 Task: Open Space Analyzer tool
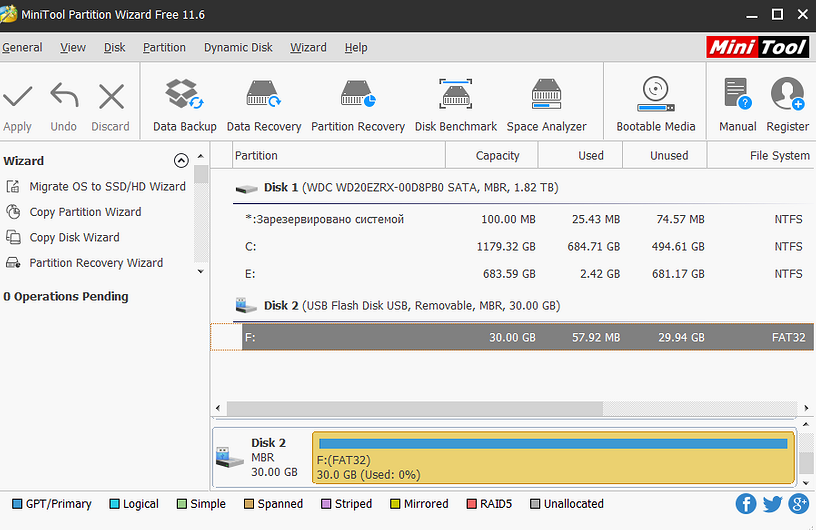(x=546, y=96)
